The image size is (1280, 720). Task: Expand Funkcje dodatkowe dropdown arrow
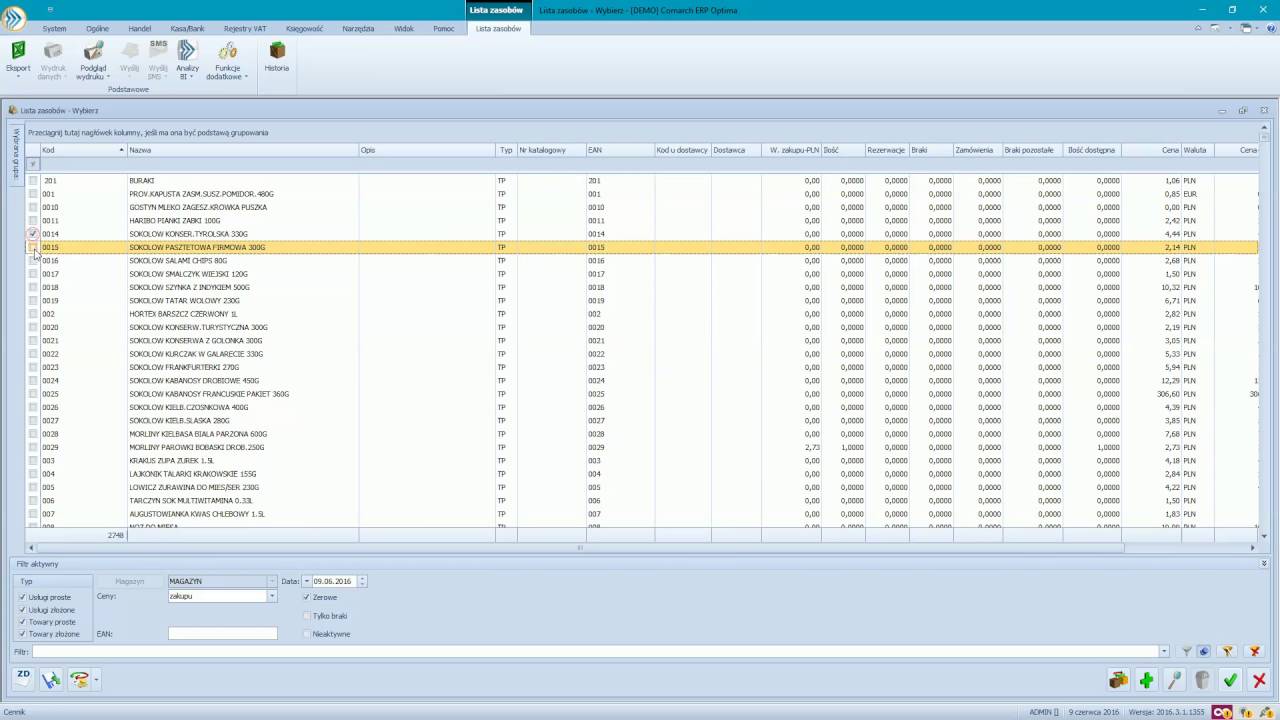(246, 77)
